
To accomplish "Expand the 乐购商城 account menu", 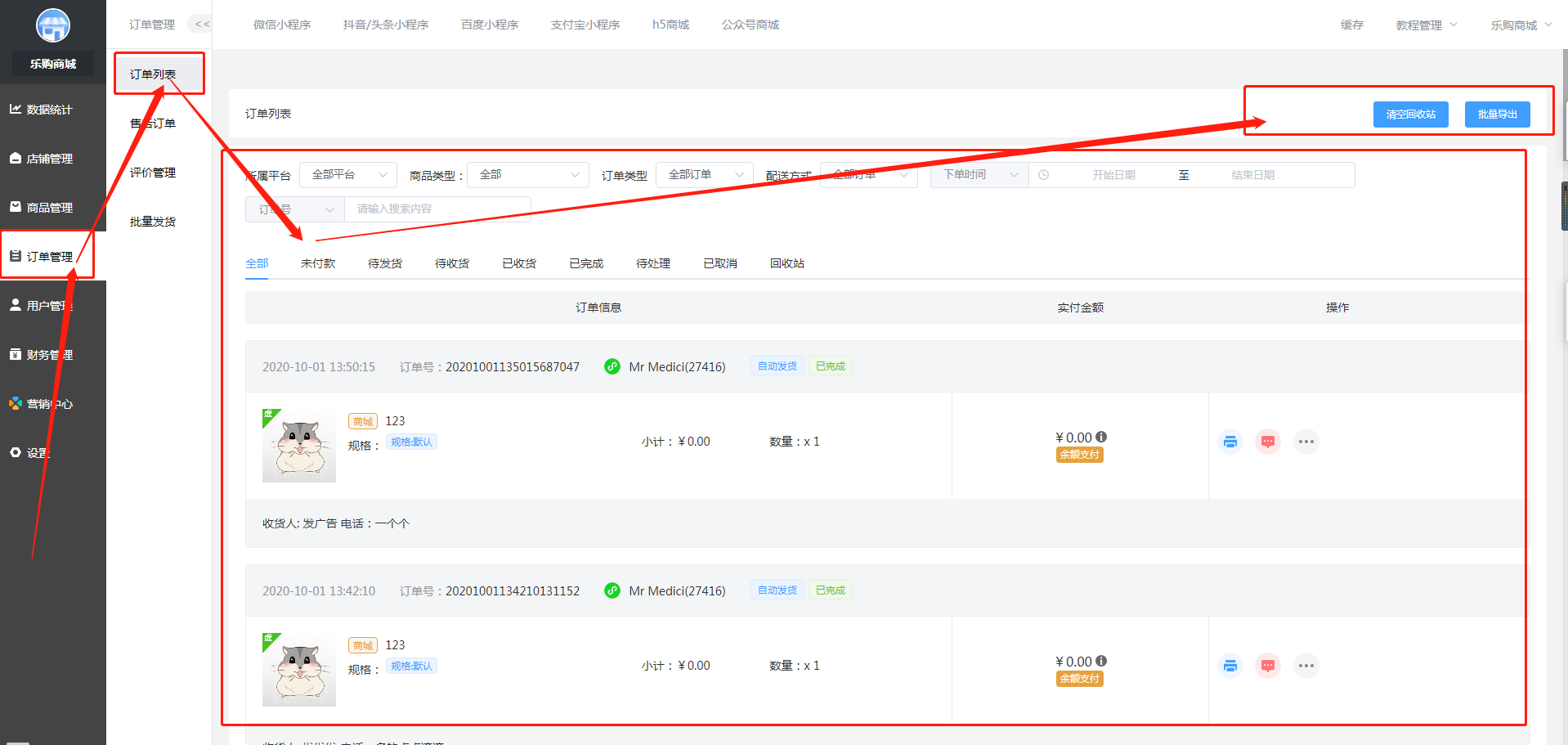I will (x=1521, y=25).
